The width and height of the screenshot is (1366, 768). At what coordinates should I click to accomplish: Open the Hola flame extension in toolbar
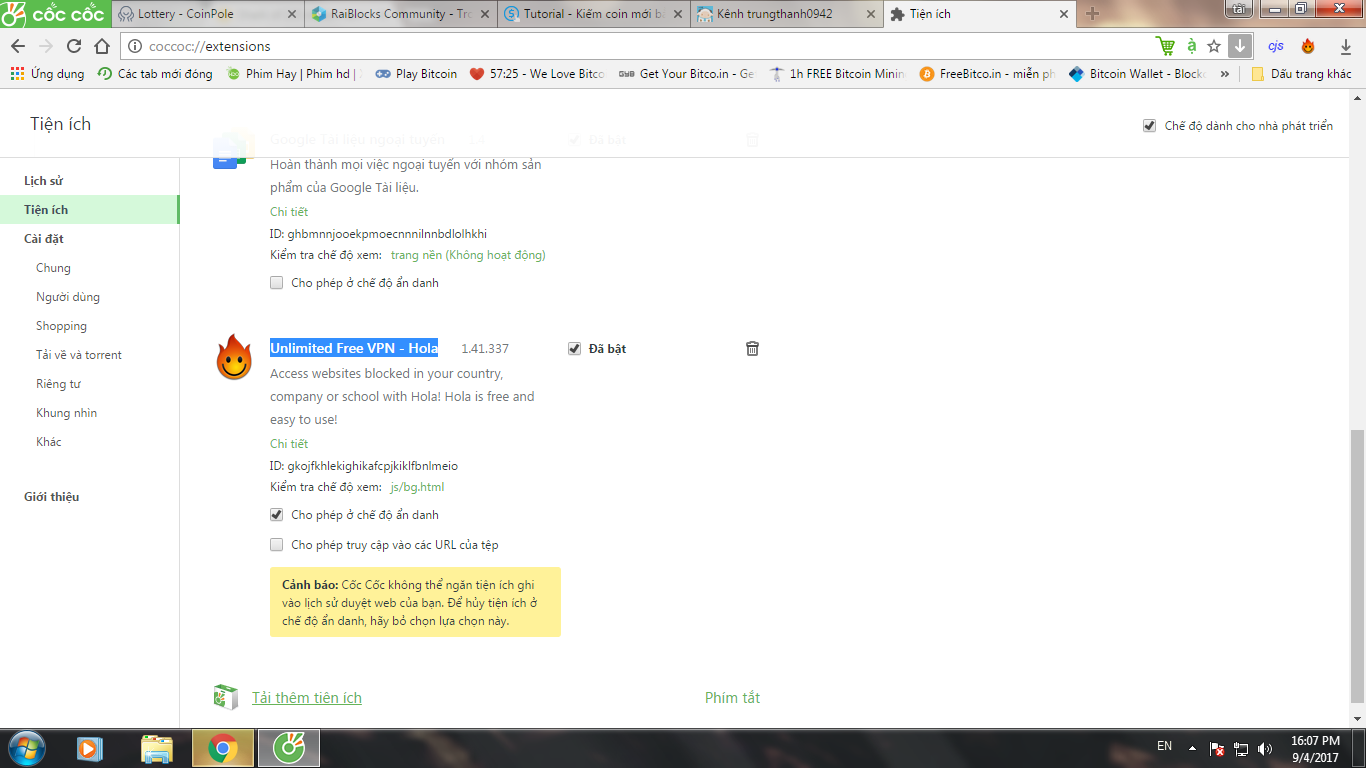(x=1308, y=46)
